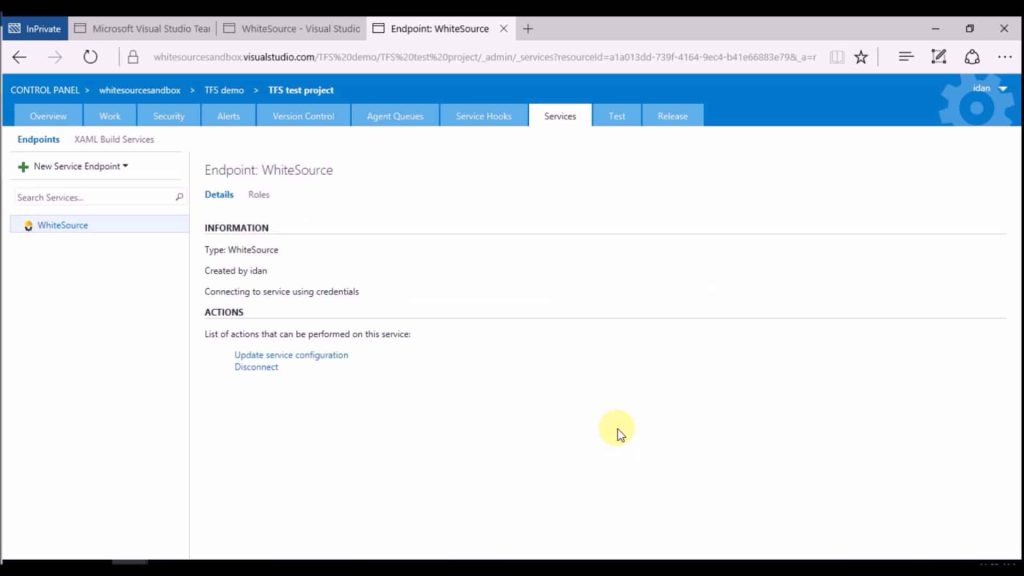Open the Release tab
This screenshot has width=1024, height=576.
(673, 116)
